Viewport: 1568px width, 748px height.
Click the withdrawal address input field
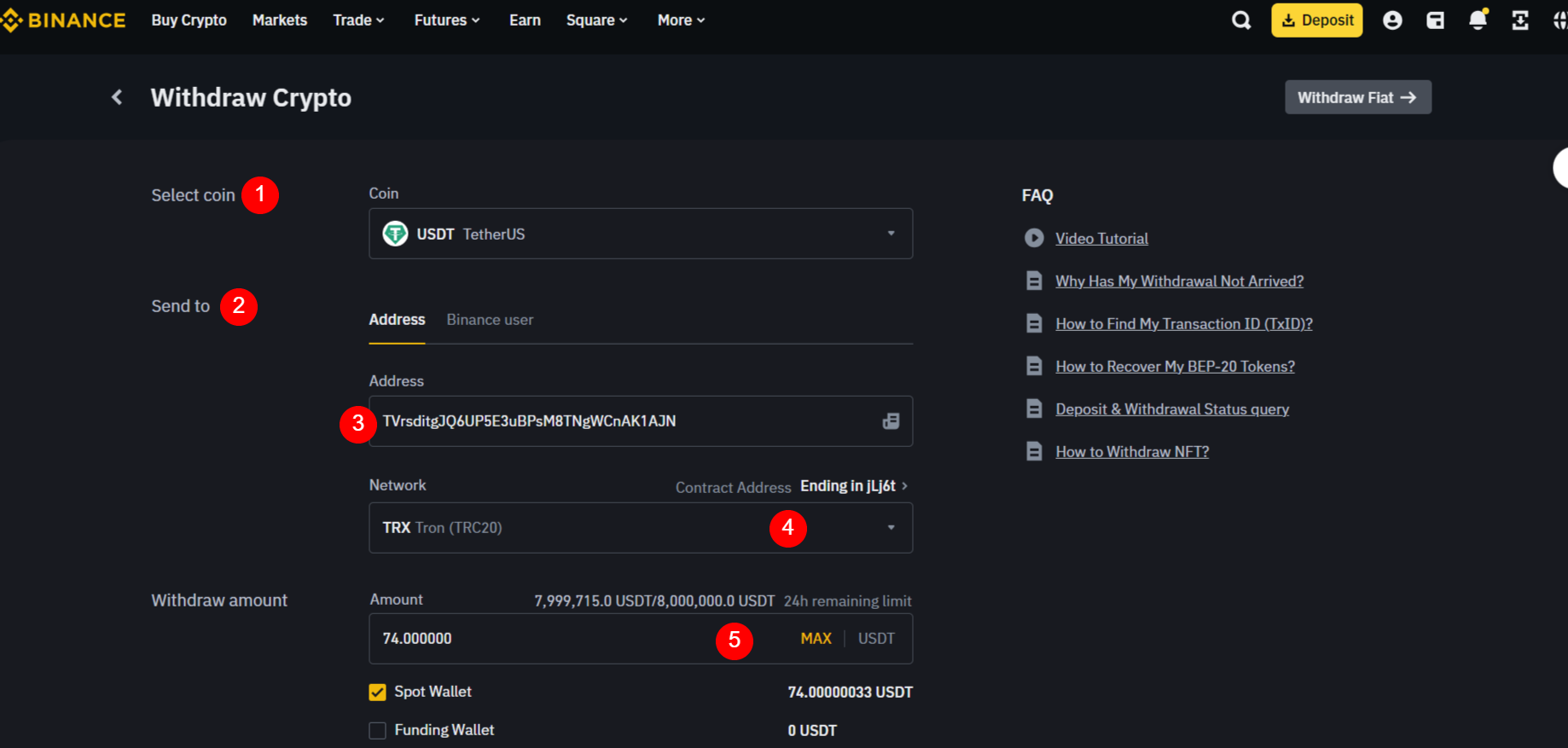(641, 421)
